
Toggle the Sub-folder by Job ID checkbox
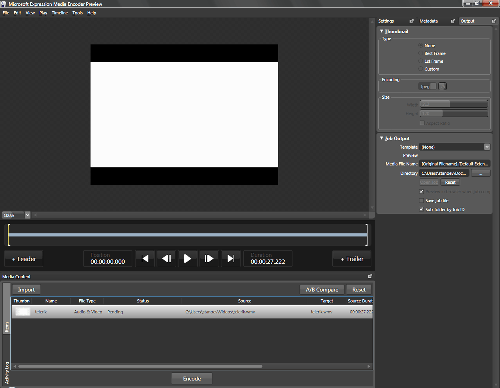422,209
